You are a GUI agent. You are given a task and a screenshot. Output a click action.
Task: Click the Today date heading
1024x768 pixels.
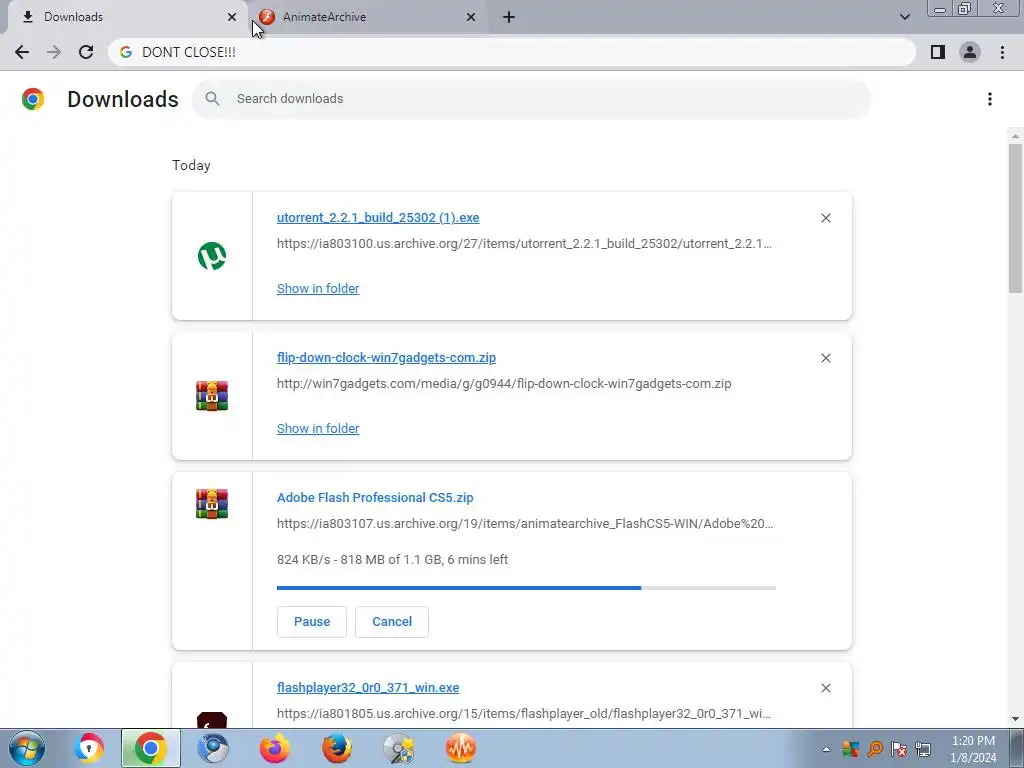[x=191, y=165]
